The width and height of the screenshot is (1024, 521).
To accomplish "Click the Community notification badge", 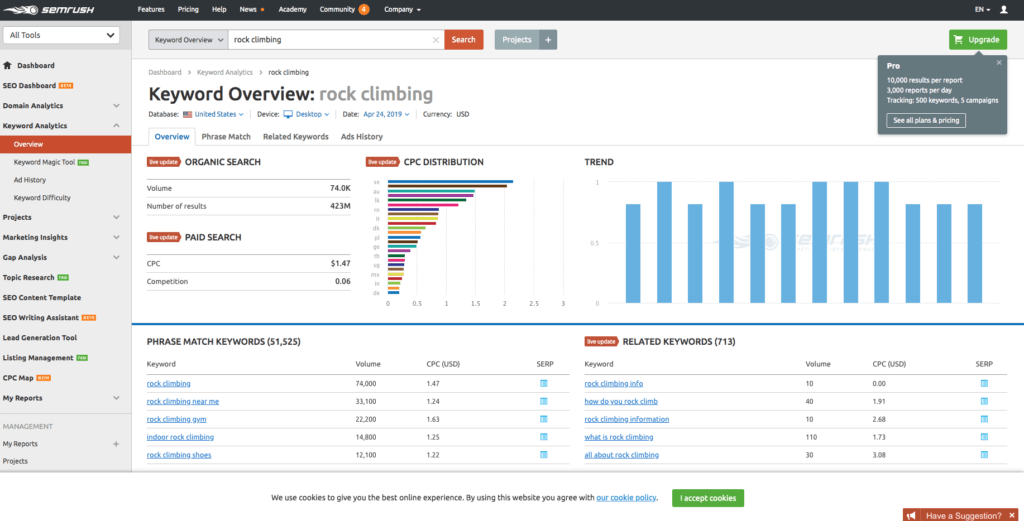I will pos(364,10).
